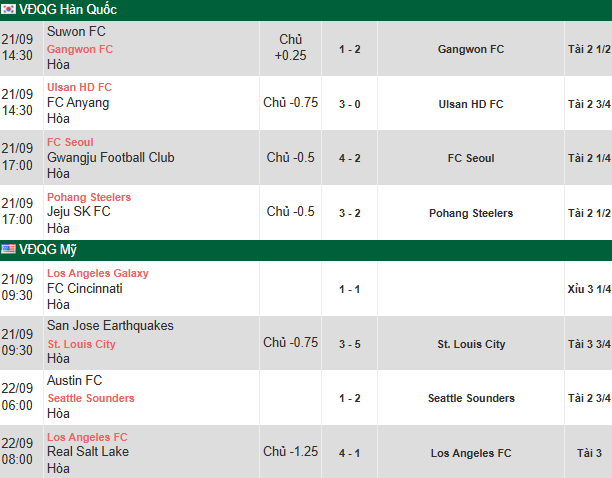
Task: Click the 4 - 1 score result
Action: (350, 453)
